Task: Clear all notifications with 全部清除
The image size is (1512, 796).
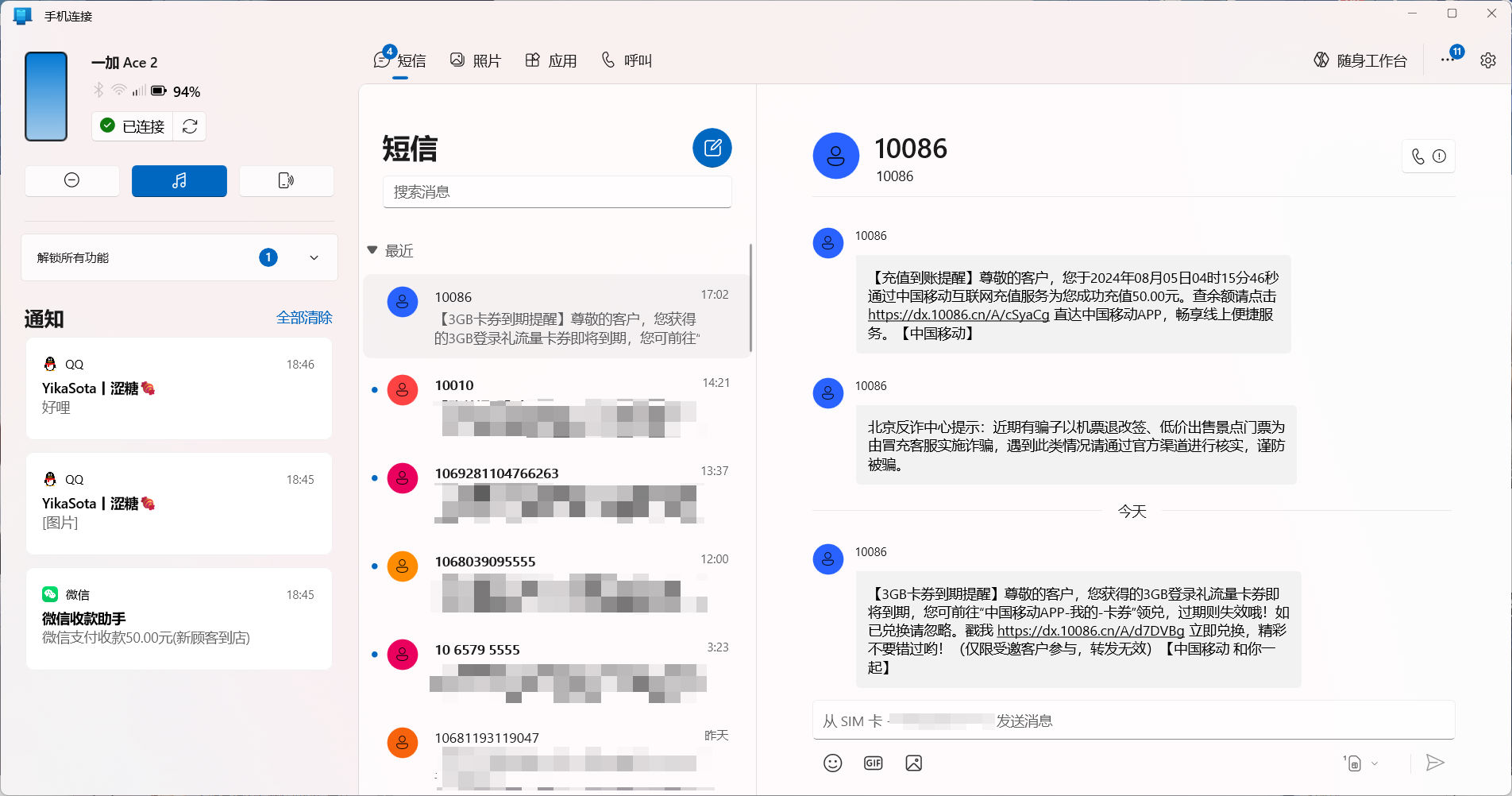Action: (x=304, y=318)
